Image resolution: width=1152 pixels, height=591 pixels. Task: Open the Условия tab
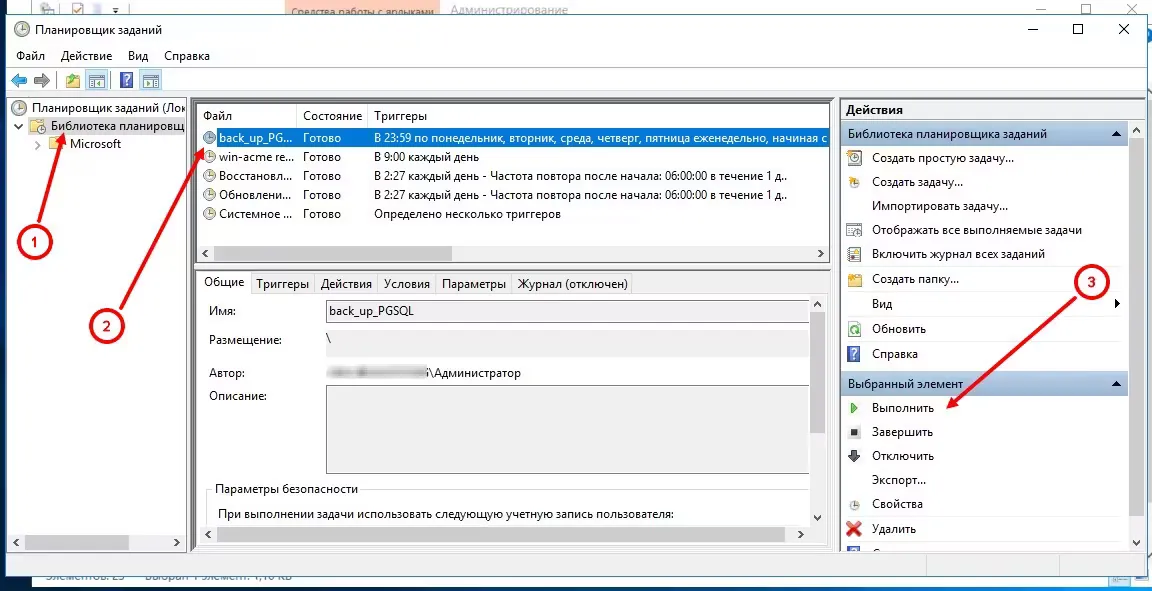(x=406, y=284)
